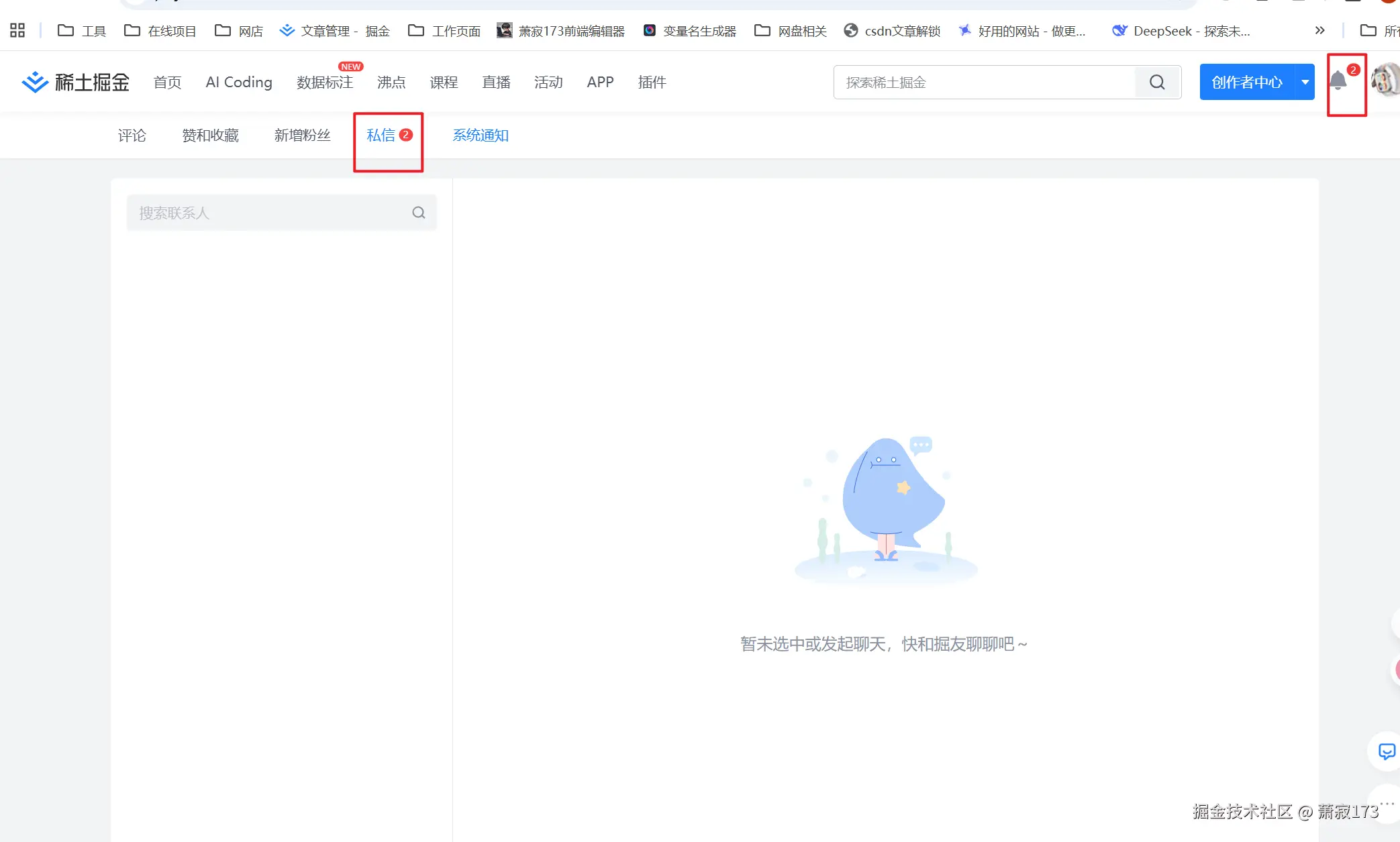Viewport: 1400px width, 842px height.
Task: Switch to the 评论 tab
Action: (x=132, y=135)
